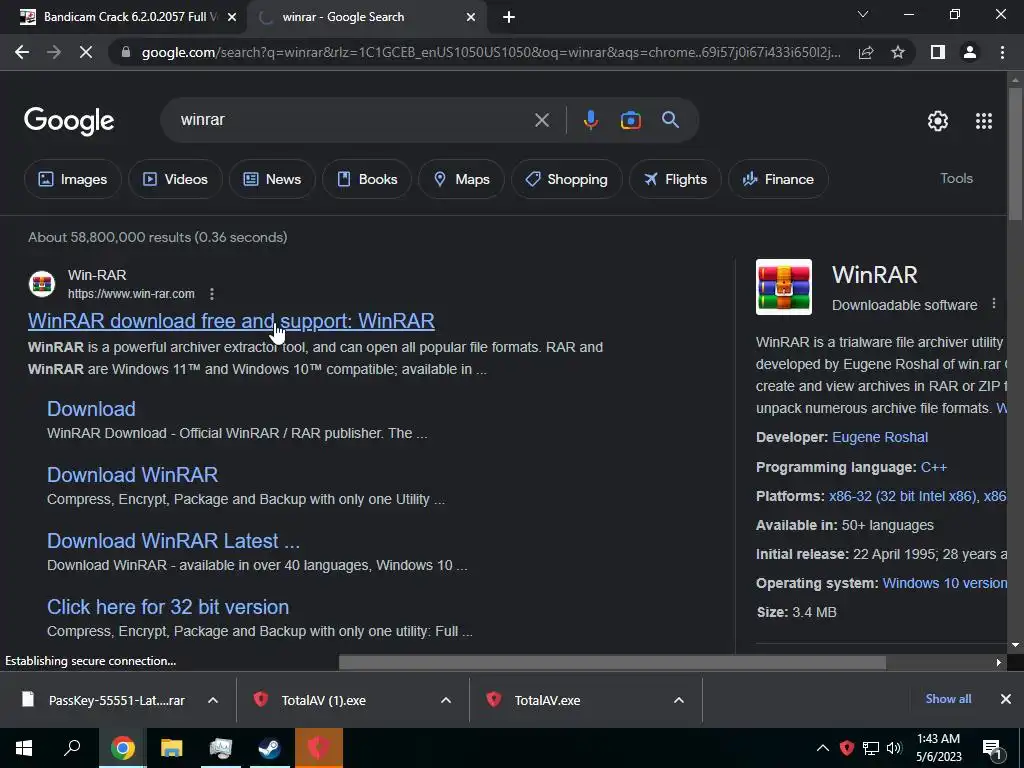Stop loading the page with X button
This screenshot has height=768, width=1024.
[x=86, y=52]
